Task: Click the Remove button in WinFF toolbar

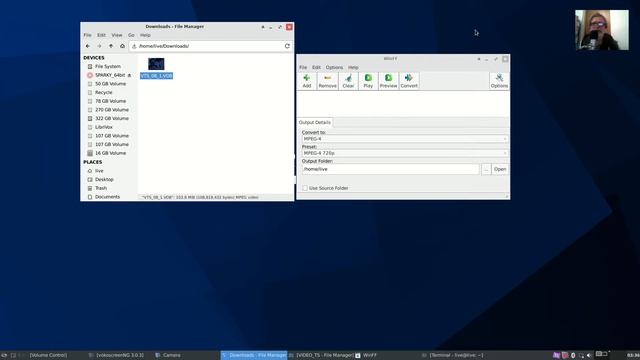Action: [327, 81]
